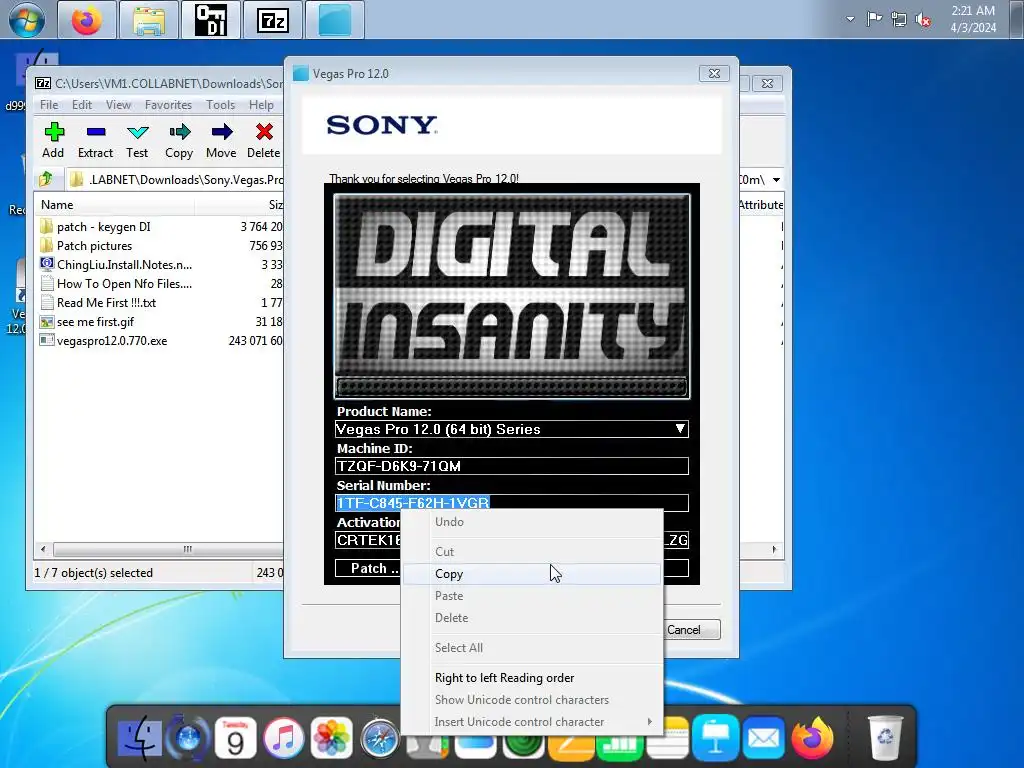Click the clock showing 2:21 AM

973,19
